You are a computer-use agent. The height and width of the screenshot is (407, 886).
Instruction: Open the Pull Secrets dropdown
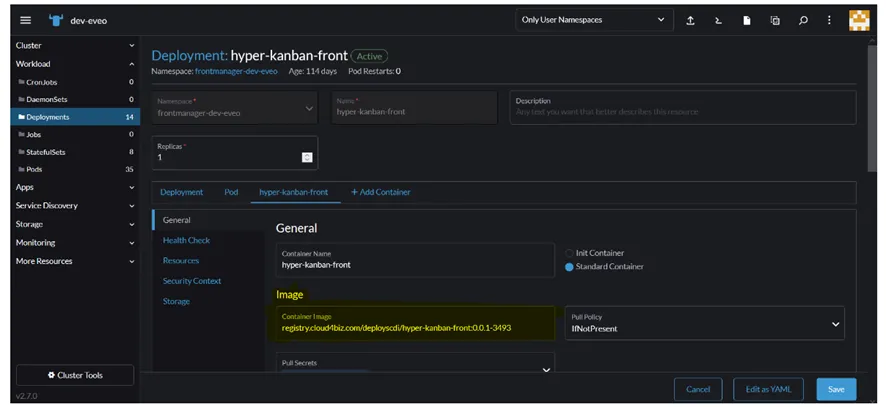pyautogui.click(x=415, y=363)
